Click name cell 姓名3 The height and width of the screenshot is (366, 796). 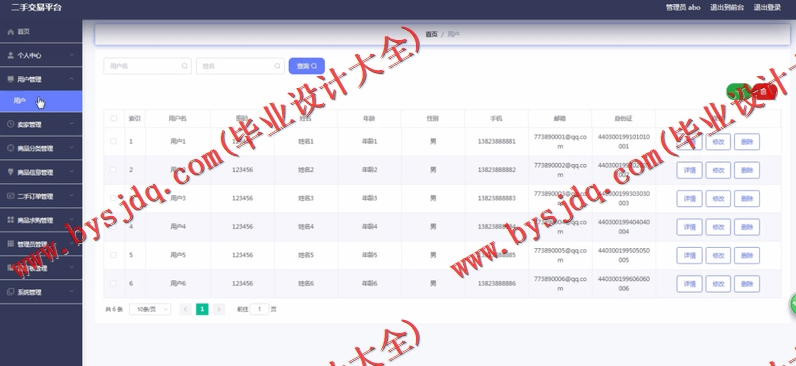(x=306, y=198)
